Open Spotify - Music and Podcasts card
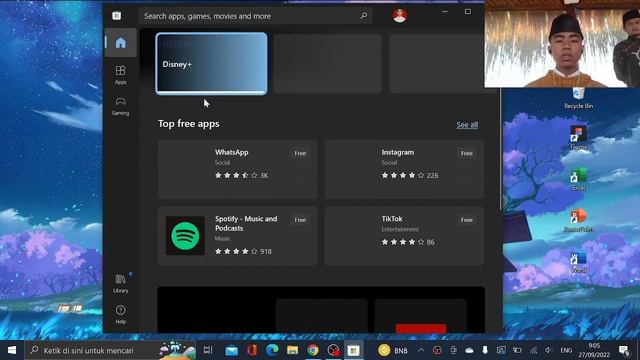This screenshot has width=640, height=360. click(238, 236)
